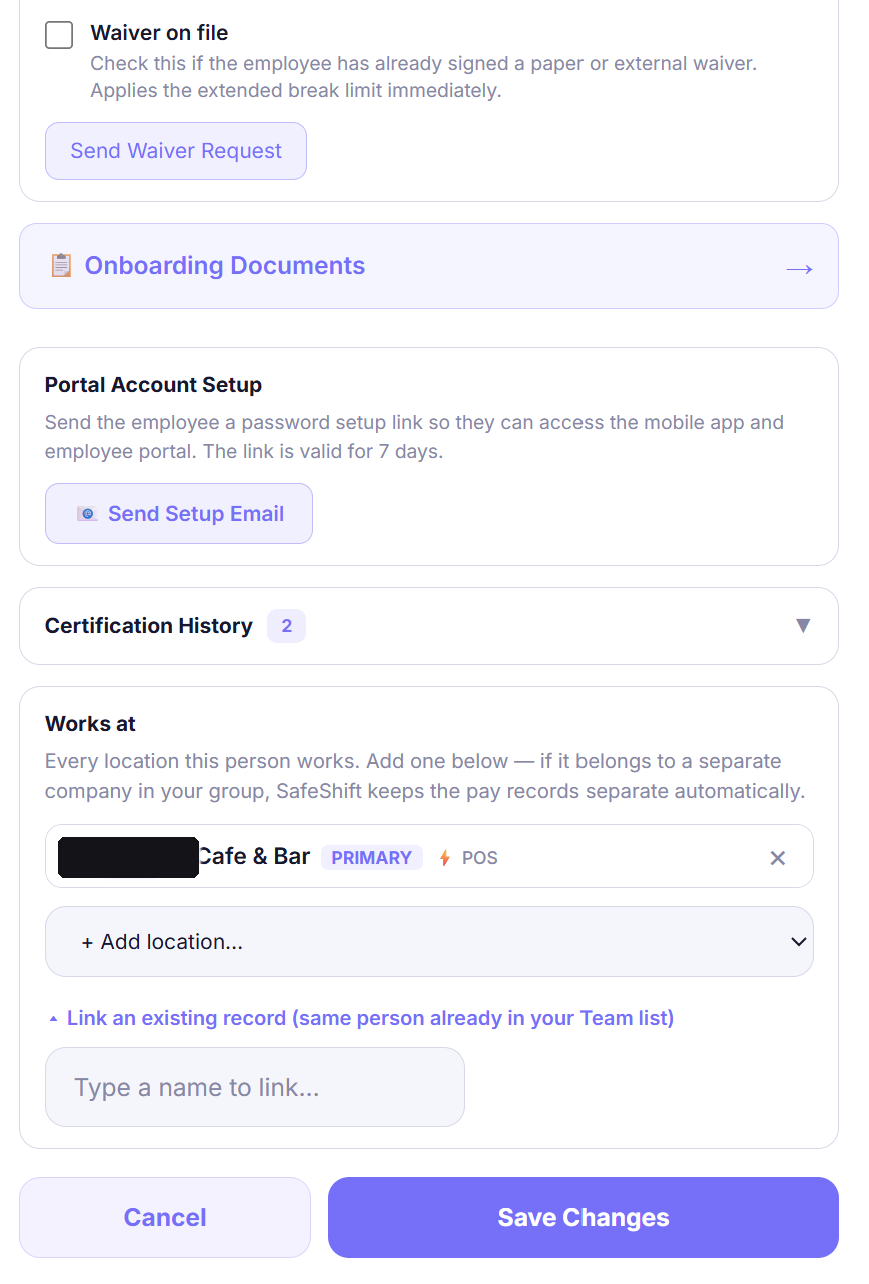Click the Certification History title

coord(149,626)
